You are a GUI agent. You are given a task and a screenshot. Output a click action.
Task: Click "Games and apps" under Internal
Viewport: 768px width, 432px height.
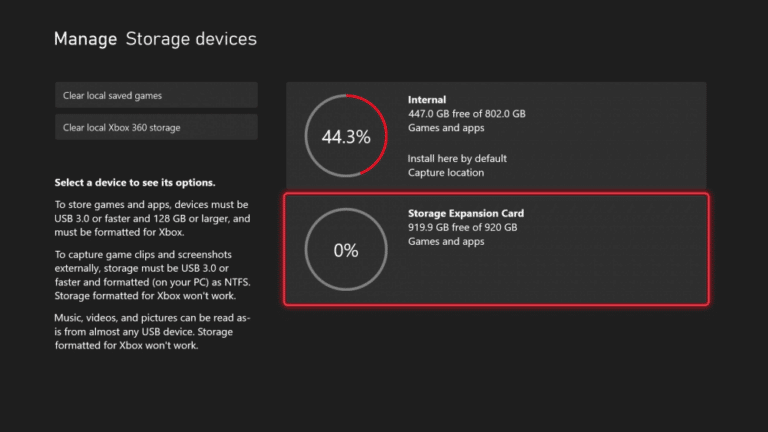446,128
